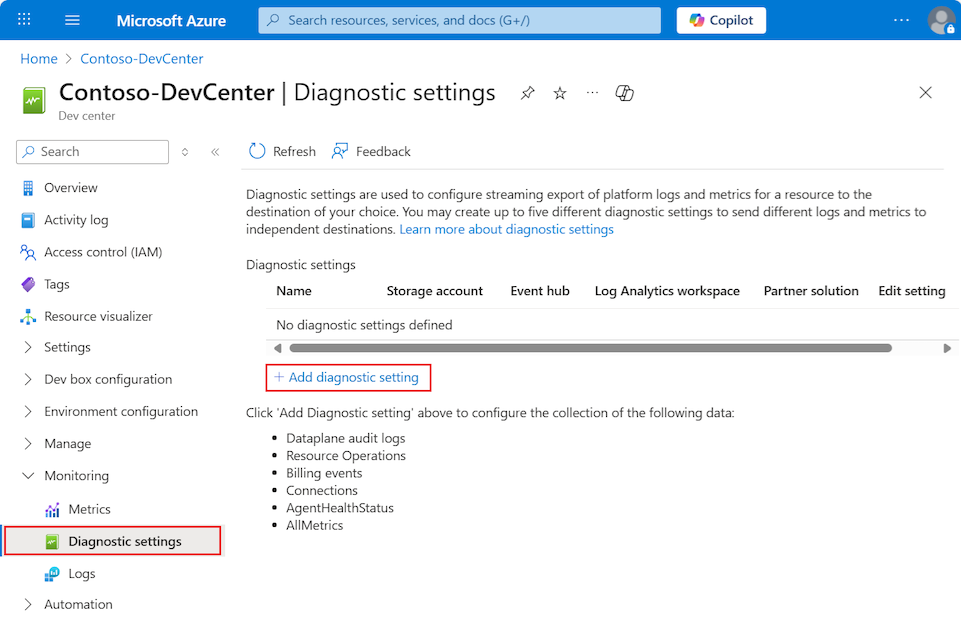Navigate to Home via the breadcrumb
This screenshot has height=629, width=961.
pyautogui.click(x=38, y=58)
